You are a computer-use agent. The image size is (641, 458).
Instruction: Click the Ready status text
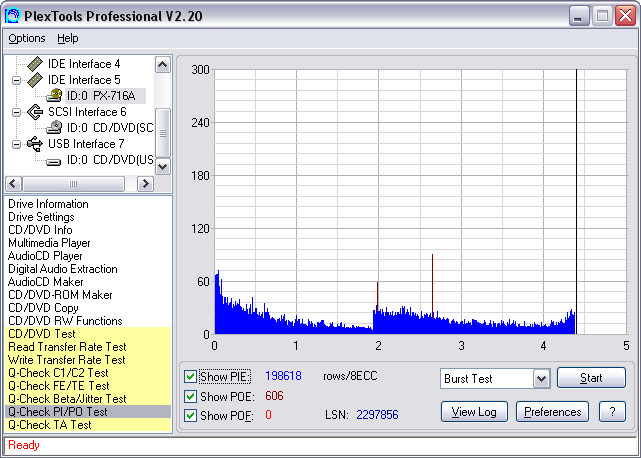[x=24, y=445]
